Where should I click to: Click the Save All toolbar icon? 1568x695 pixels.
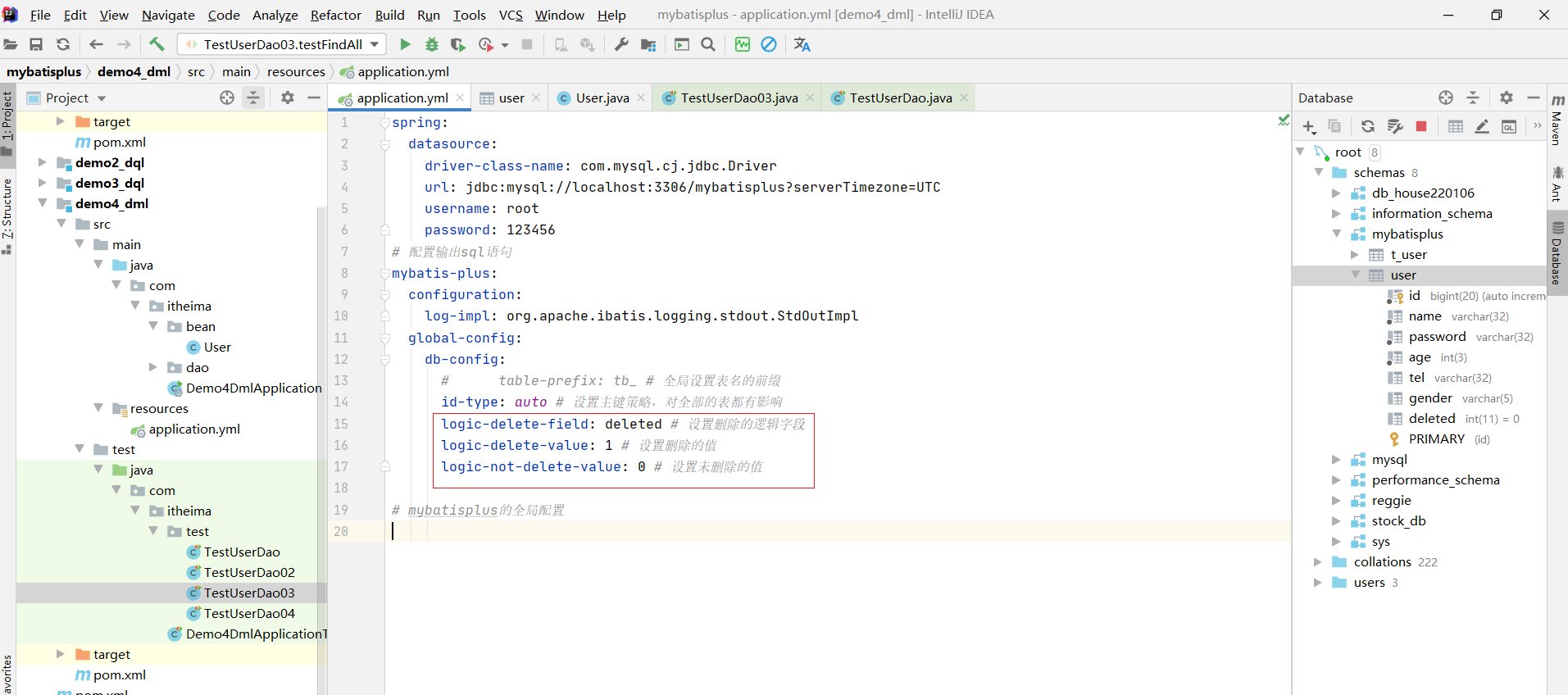[x=36, y=44]
